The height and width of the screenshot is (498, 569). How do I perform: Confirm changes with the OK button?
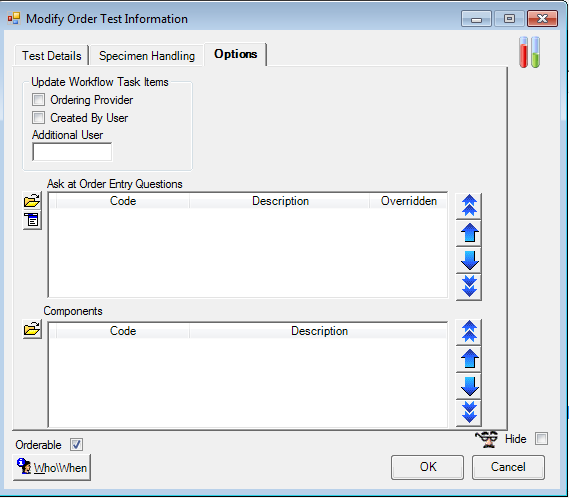tap(427, 467)
